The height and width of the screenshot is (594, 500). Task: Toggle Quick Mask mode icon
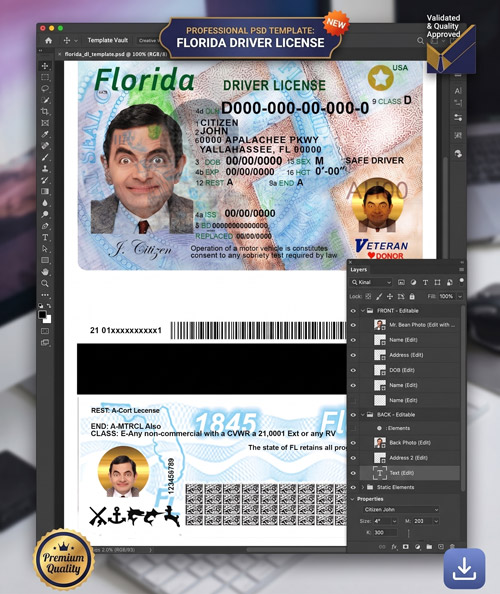pyautogui.click(x=45, y=331)
